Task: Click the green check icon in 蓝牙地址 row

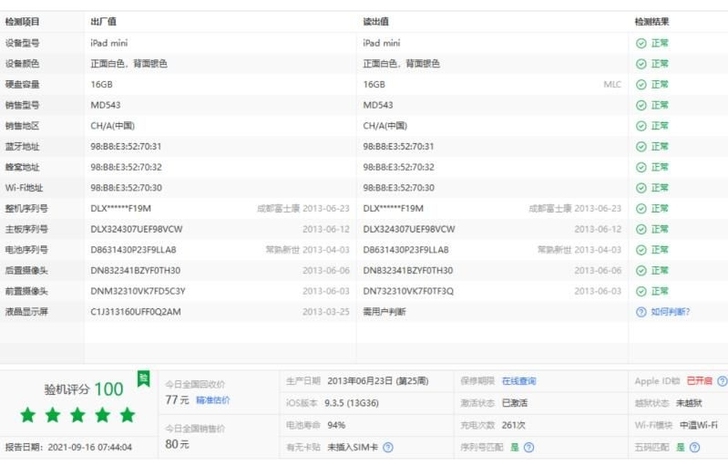Action: 641,147
